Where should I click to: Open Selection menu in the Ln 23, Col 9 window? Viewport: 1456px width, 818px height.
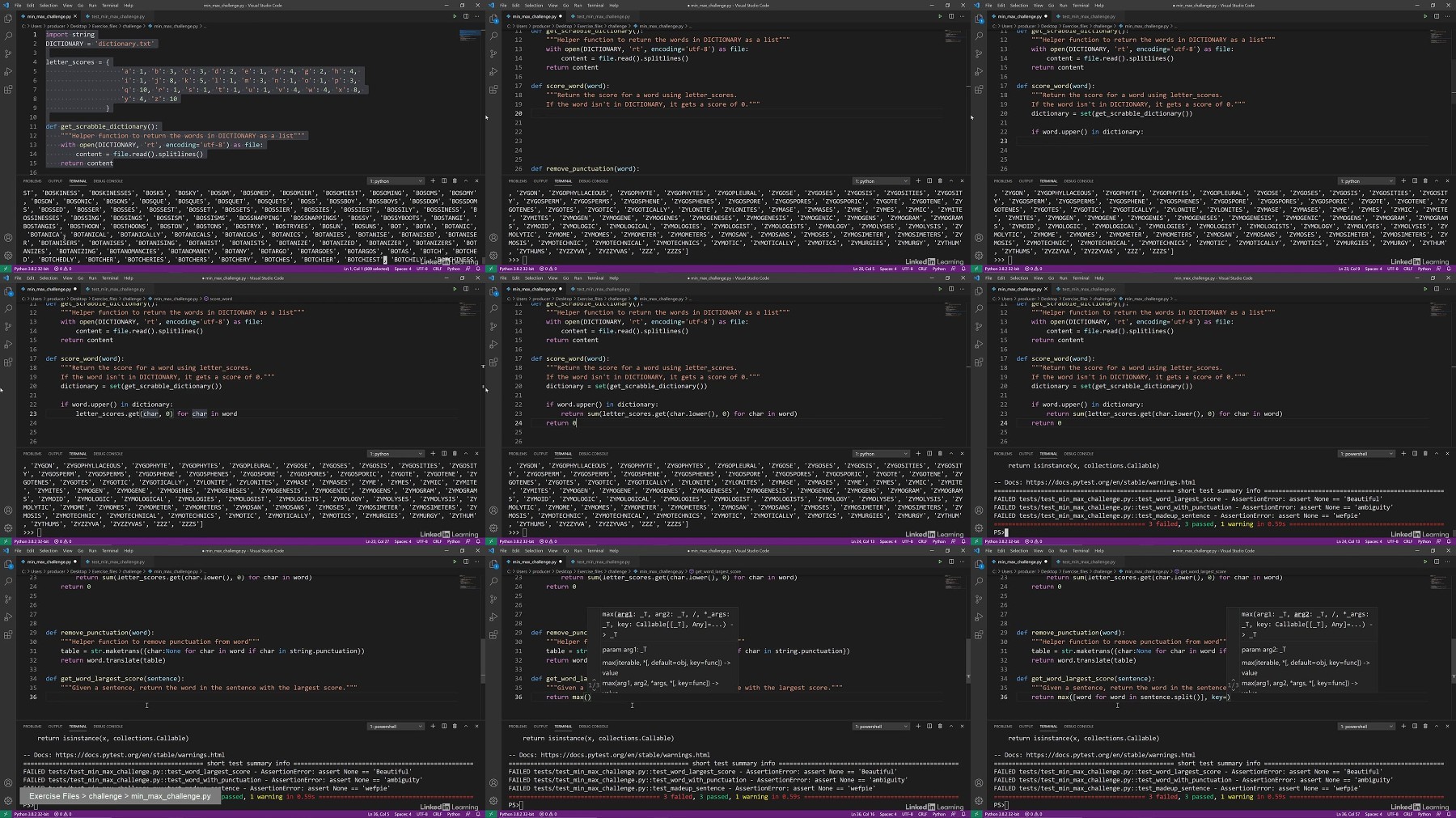point(1019,6)
